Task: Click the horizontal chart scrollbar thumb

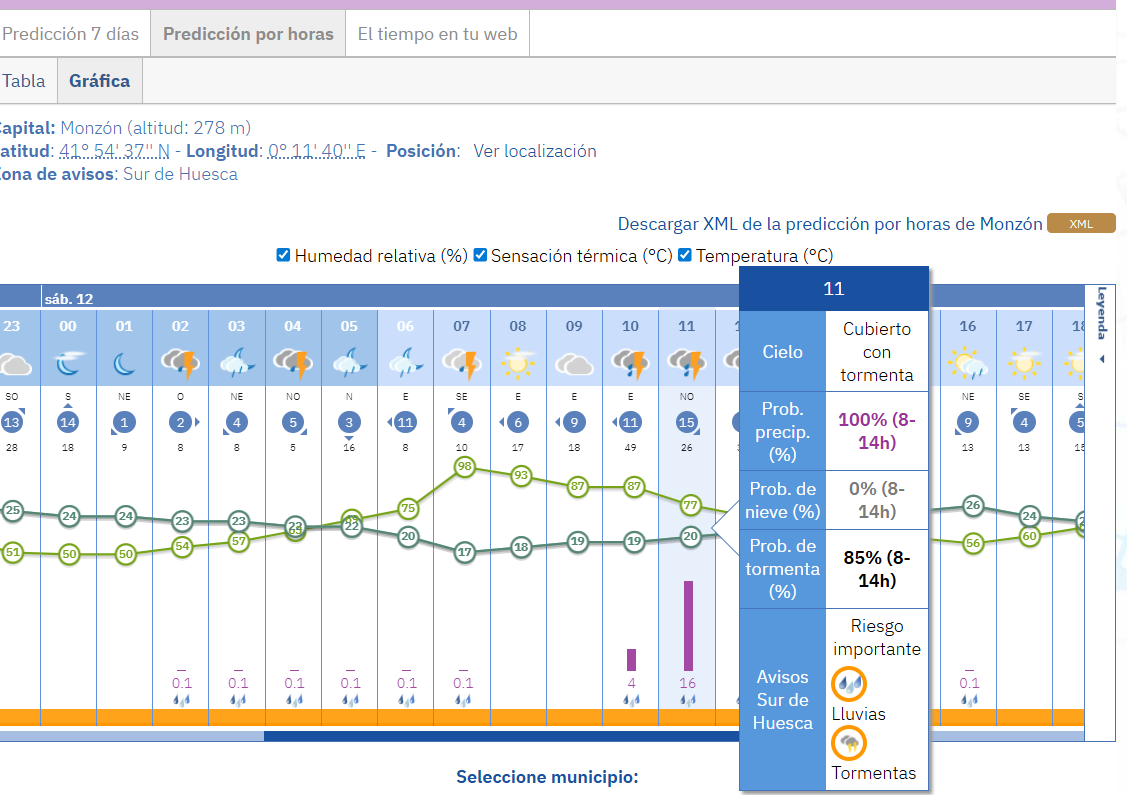Action: (x=500, y=736)
